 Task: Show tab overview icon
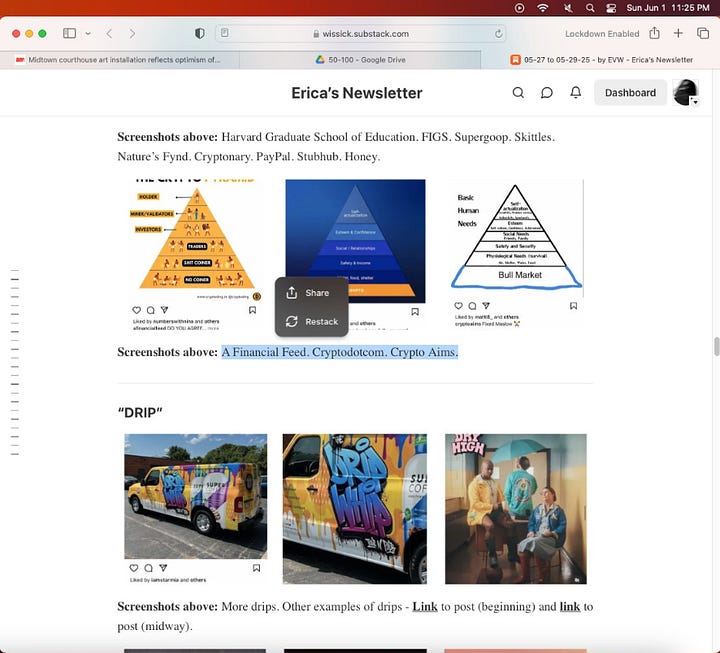coord(703,33)
